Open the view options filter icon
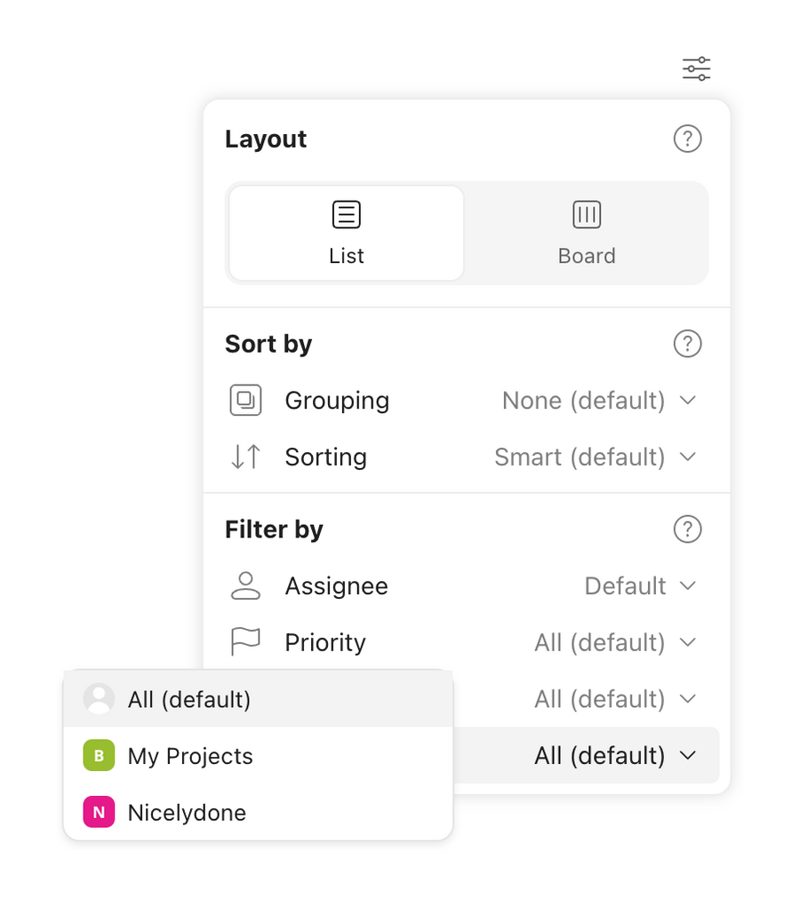The image size is (800, 907). (696, 68)
